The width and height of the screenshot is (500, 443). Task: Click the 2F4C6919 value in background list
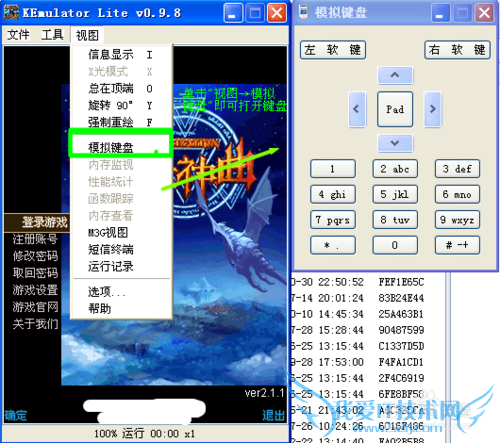click(401, 378)
